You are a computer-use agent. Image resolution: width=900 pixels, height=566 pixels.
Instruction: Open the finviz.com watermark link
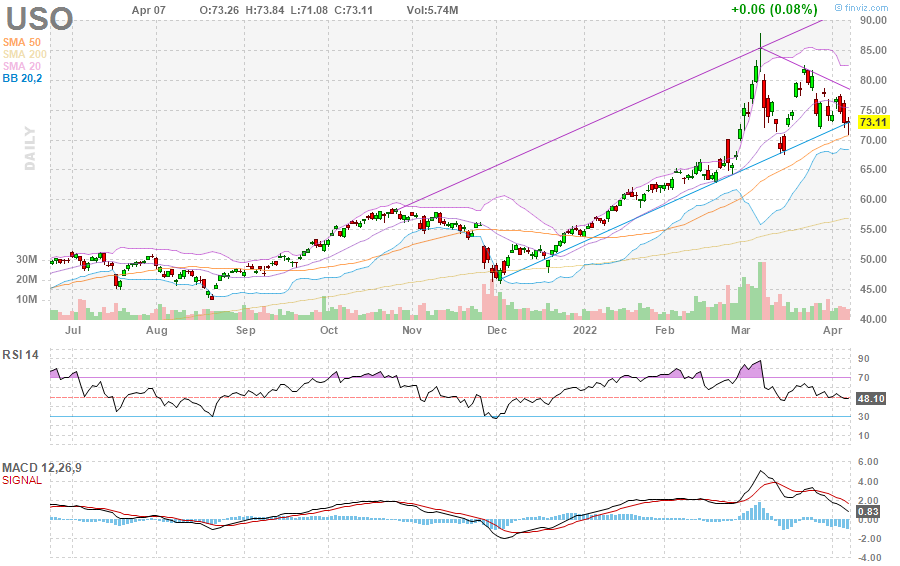862,7
